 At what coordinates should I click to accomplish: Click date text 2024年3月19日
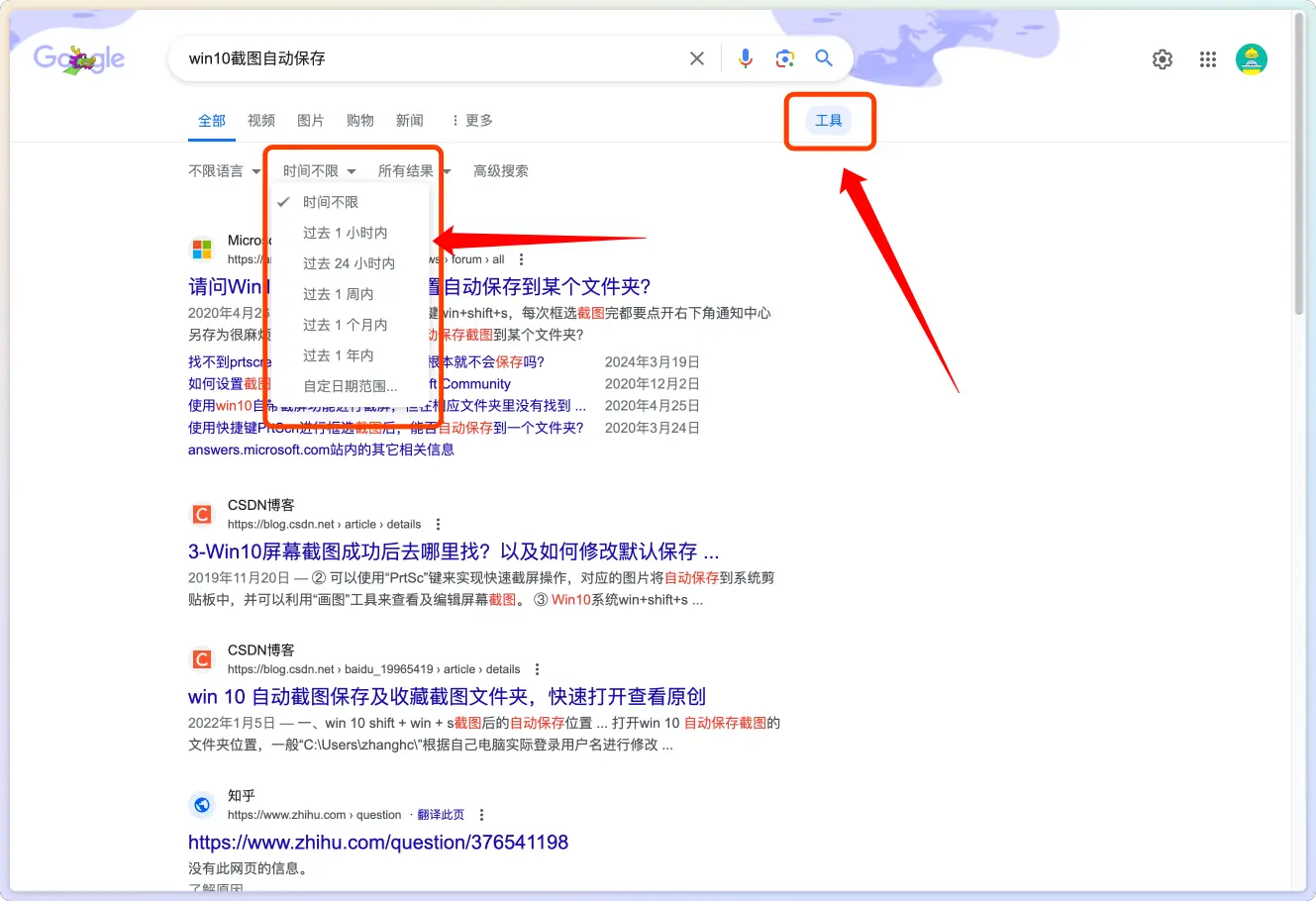pos(653,362)
